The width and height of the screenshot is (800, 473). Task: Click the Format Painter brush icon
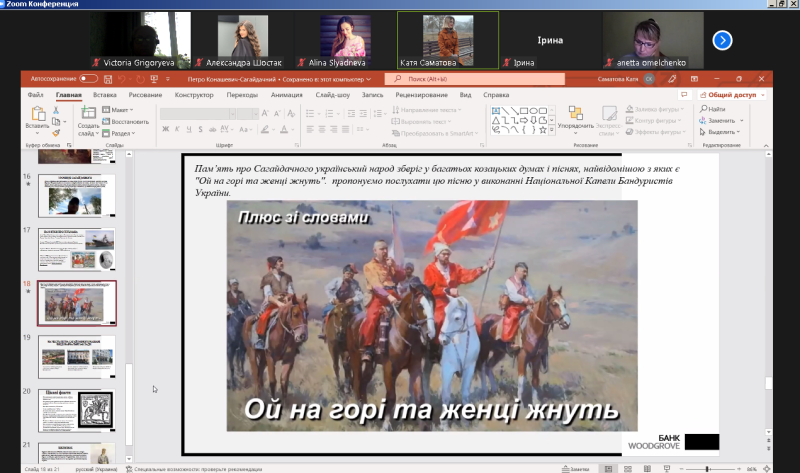click(x=56, y=133)
